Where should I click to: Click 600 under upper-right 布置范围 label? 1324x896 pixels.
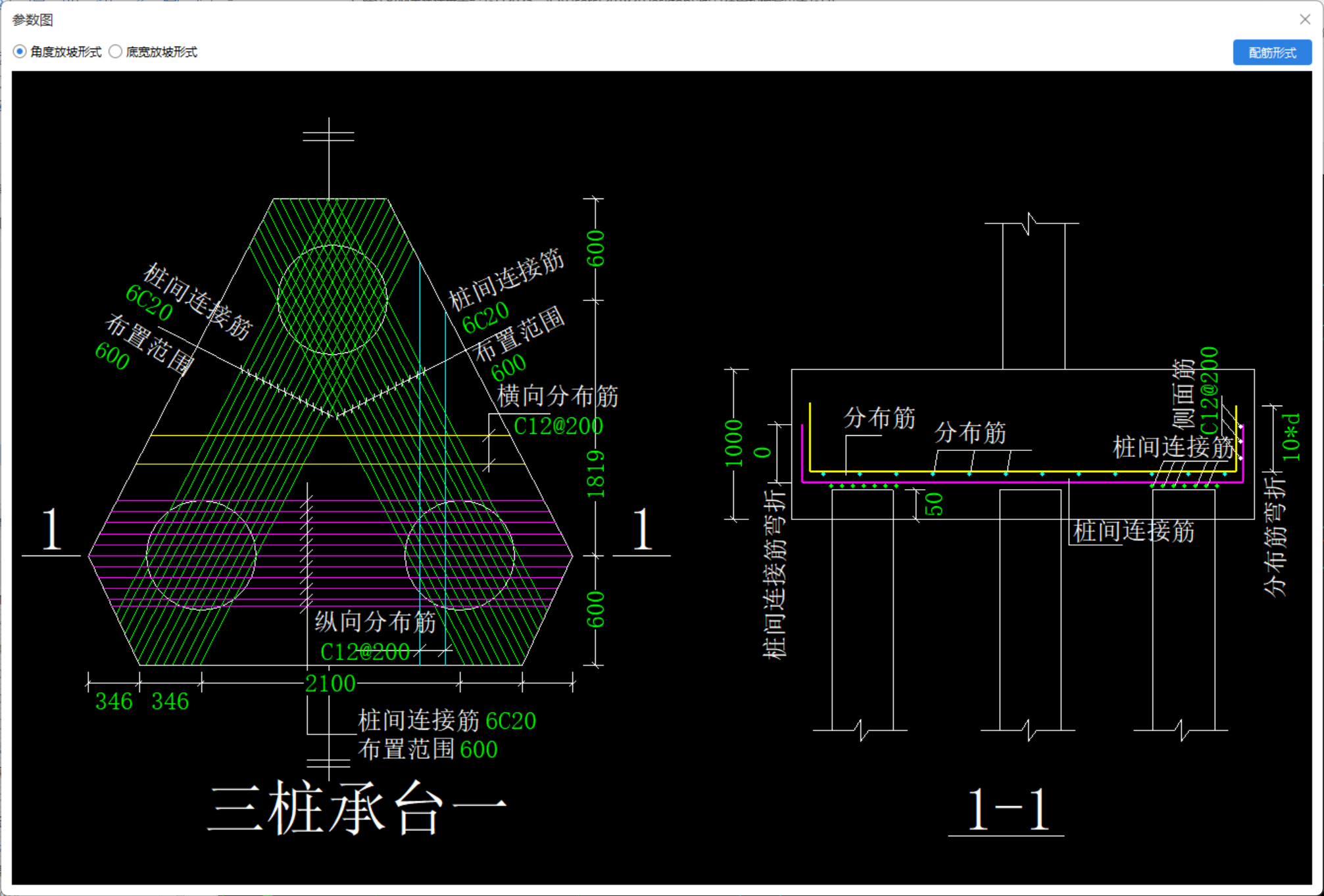point(508,367)
